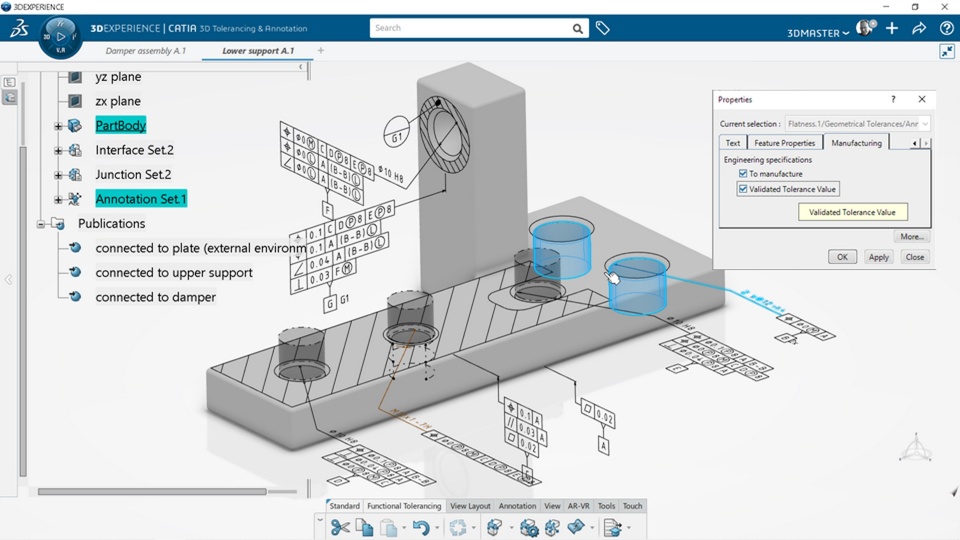Click the product box icon after Update
This screenshot has width=960, height=540.
495,527
